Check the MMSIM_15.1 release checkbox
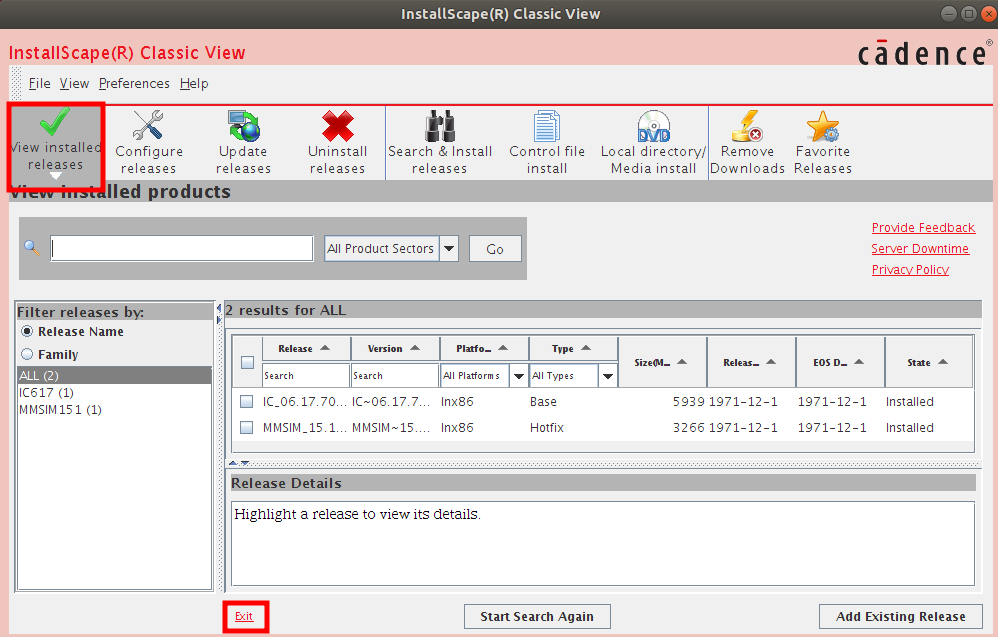Screen dimensions: 998x637 246,428
